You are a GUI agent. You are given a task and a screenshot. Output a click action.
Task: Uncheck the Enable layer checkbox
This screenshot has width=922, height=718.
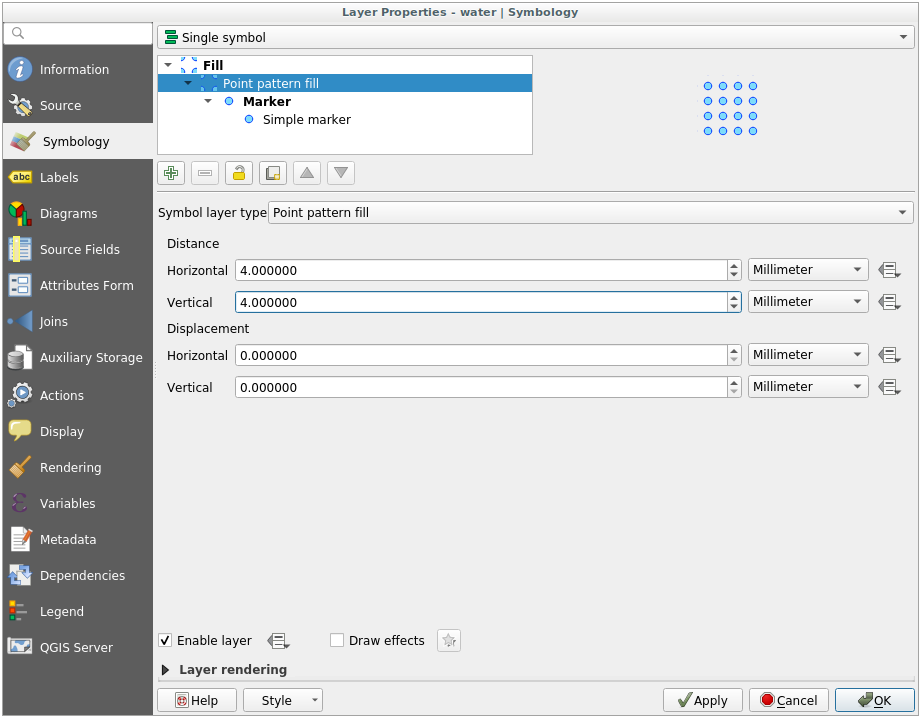pos(166,641)
